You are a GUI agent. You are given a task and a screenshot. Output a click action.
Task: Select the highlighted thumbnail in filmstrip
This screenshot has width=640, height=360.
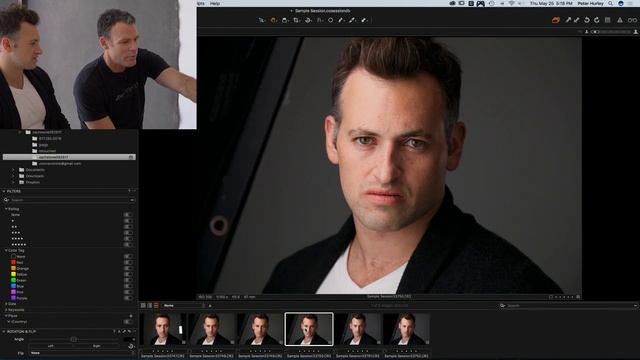point(309,329)
